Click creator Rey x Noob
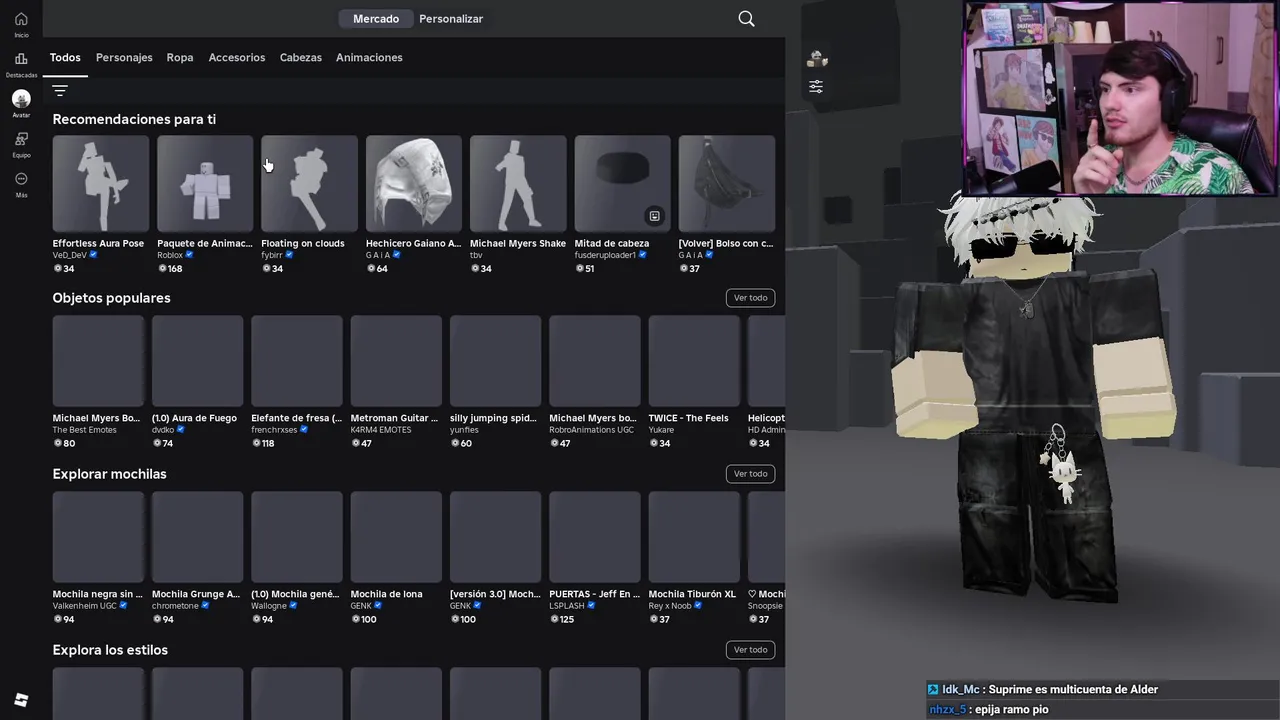This screenshot has height=720, width=1280. [670, 606]
